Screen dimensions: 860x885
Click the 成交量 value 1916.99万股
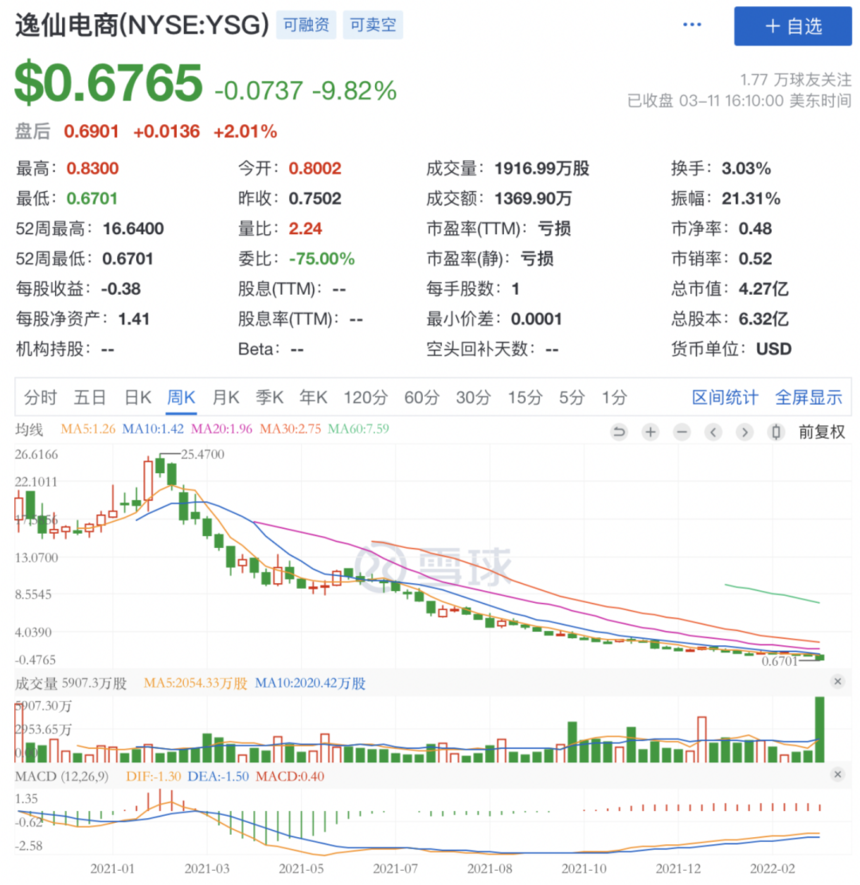tap(542, 168)
